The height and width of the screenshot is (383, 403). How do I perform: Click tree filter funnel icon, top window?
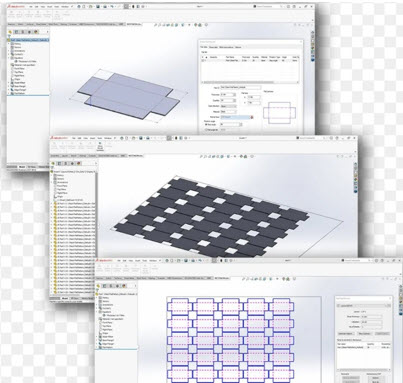(x=10, y=36)
